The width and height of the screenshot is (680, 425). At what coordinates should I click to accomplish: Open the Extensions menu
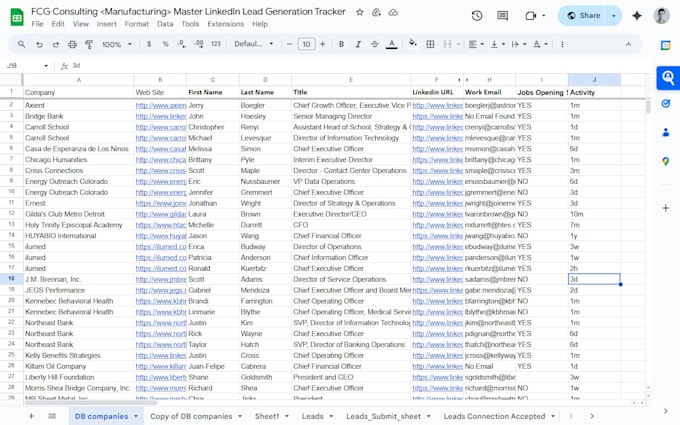(x=226, y=24)
